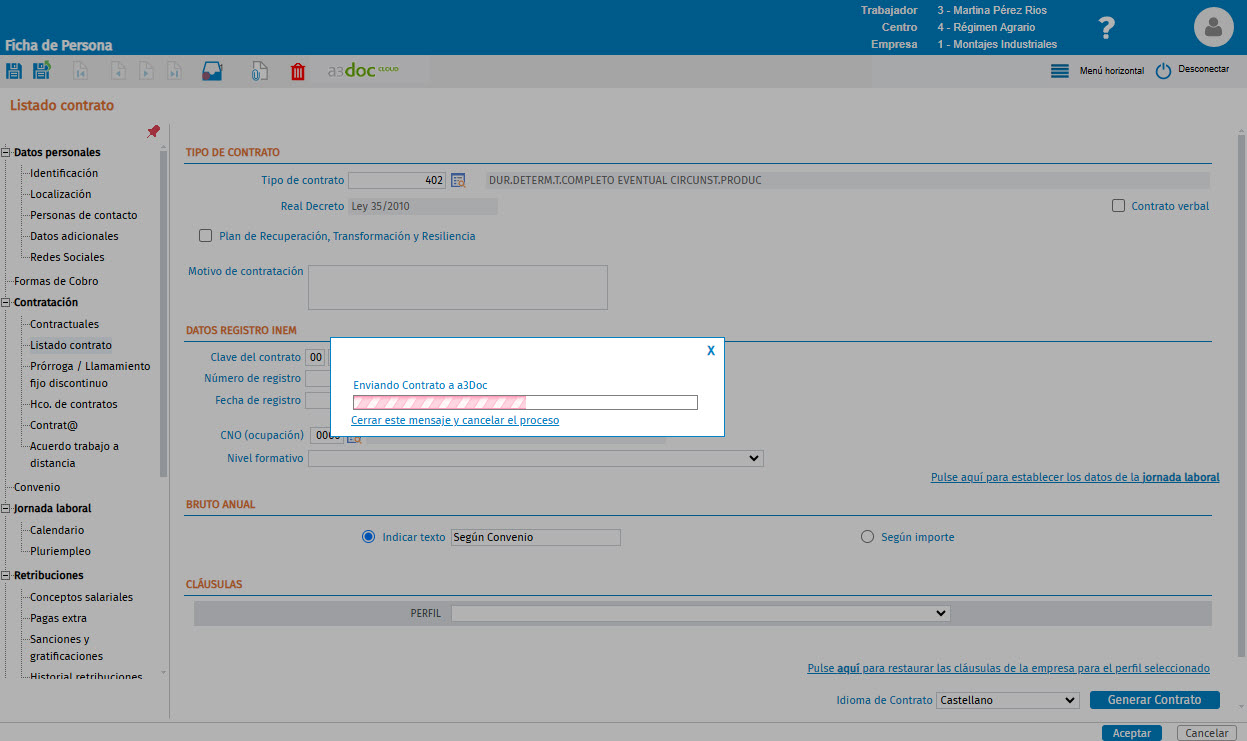The height and width of the screenshot is (741, 1247).
Task: Open Identificación in sidebar
Action: [64, 173]
